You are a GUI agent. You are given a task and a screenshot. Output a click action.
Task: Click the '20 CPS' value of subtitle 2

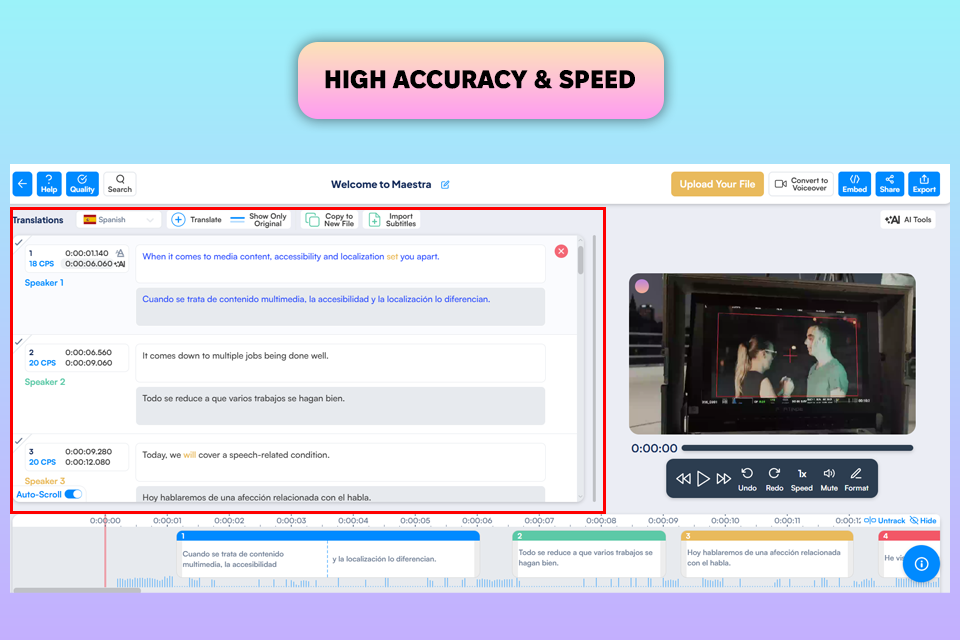(42, 363)
